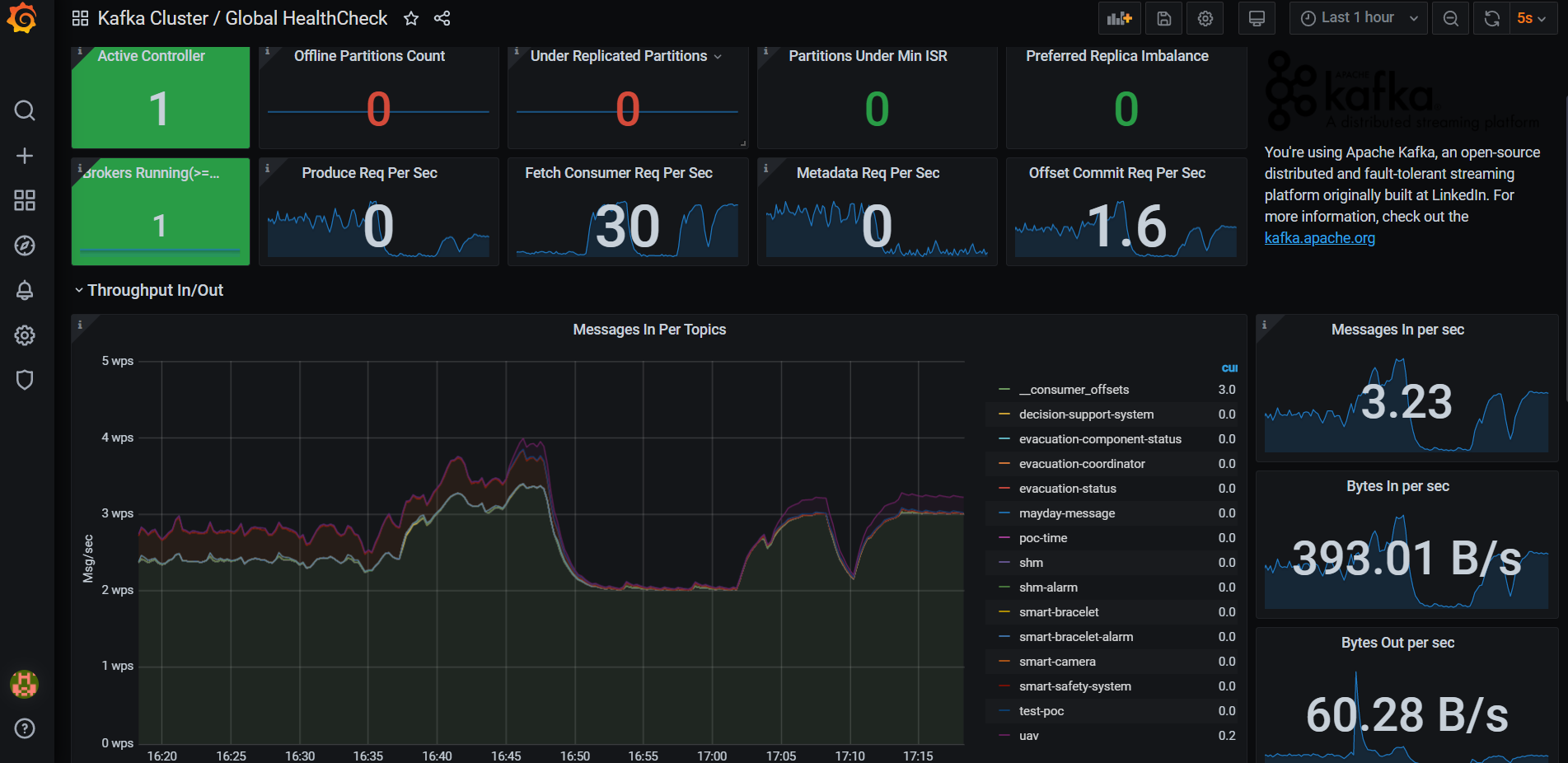Image resolution: width=1568 pixels, height=763 pixels.
Task: Share the dashboard using share icon
Action: [442, 18]
